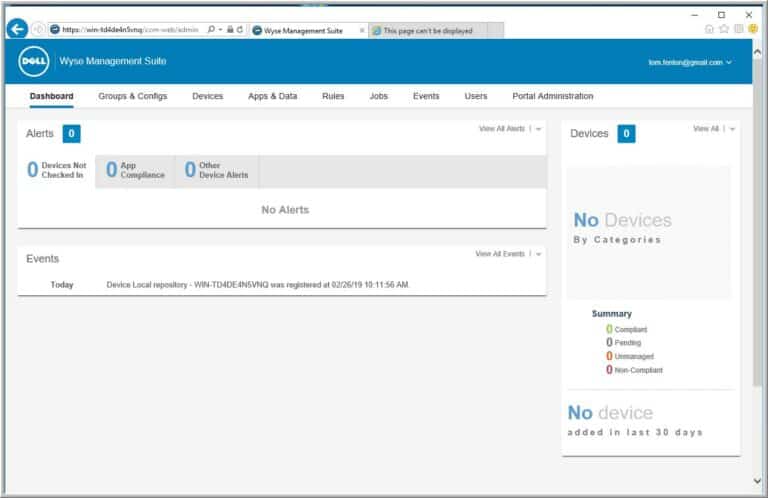Viewport: 768px width, 498px height.
Task: Close the Wyse Management Suite tab
Action: (x=362, y=30)
